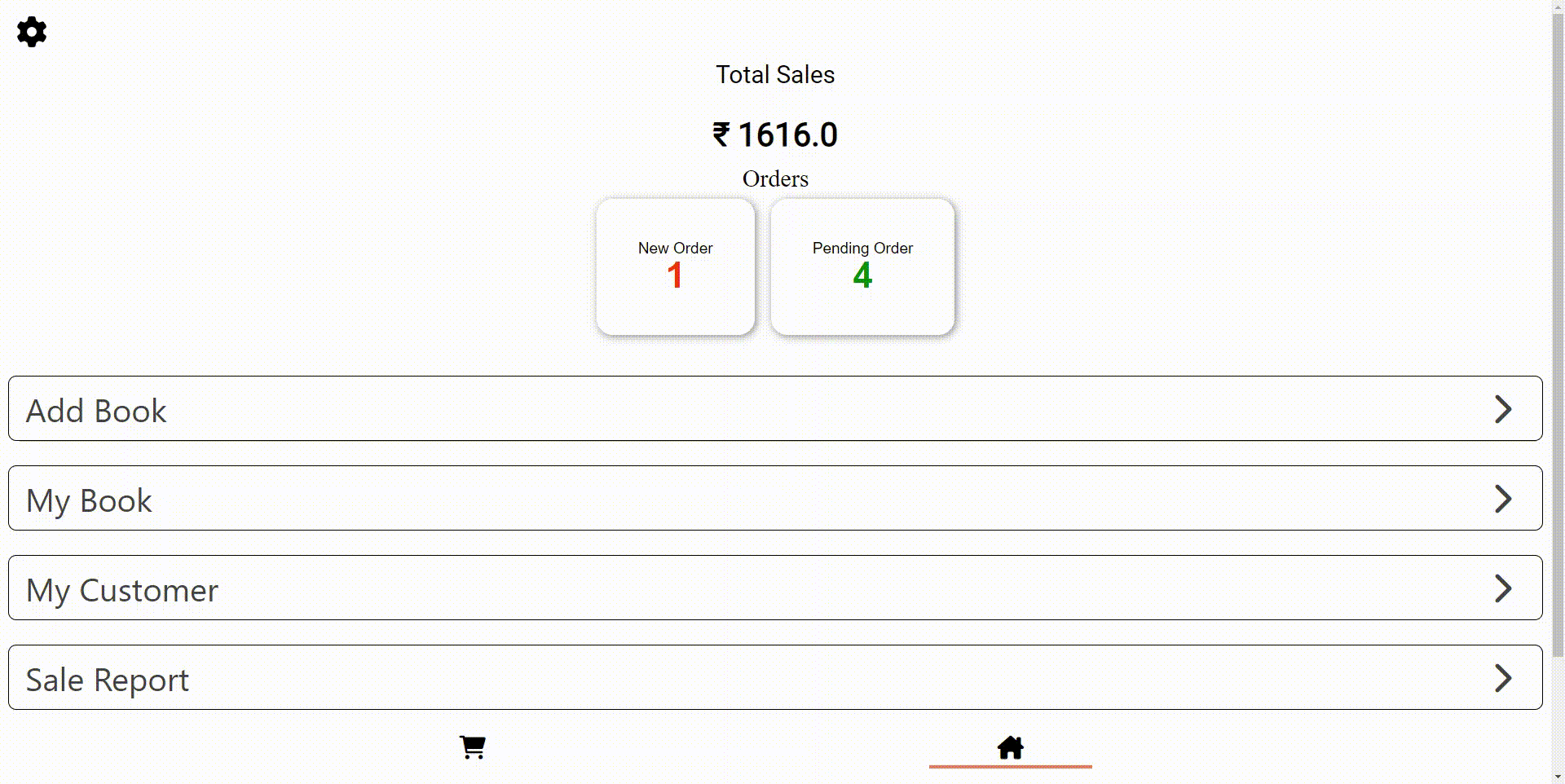Click the Total Sales amount display
Screen dimensions: 1565x784
[x=774, y=134]
